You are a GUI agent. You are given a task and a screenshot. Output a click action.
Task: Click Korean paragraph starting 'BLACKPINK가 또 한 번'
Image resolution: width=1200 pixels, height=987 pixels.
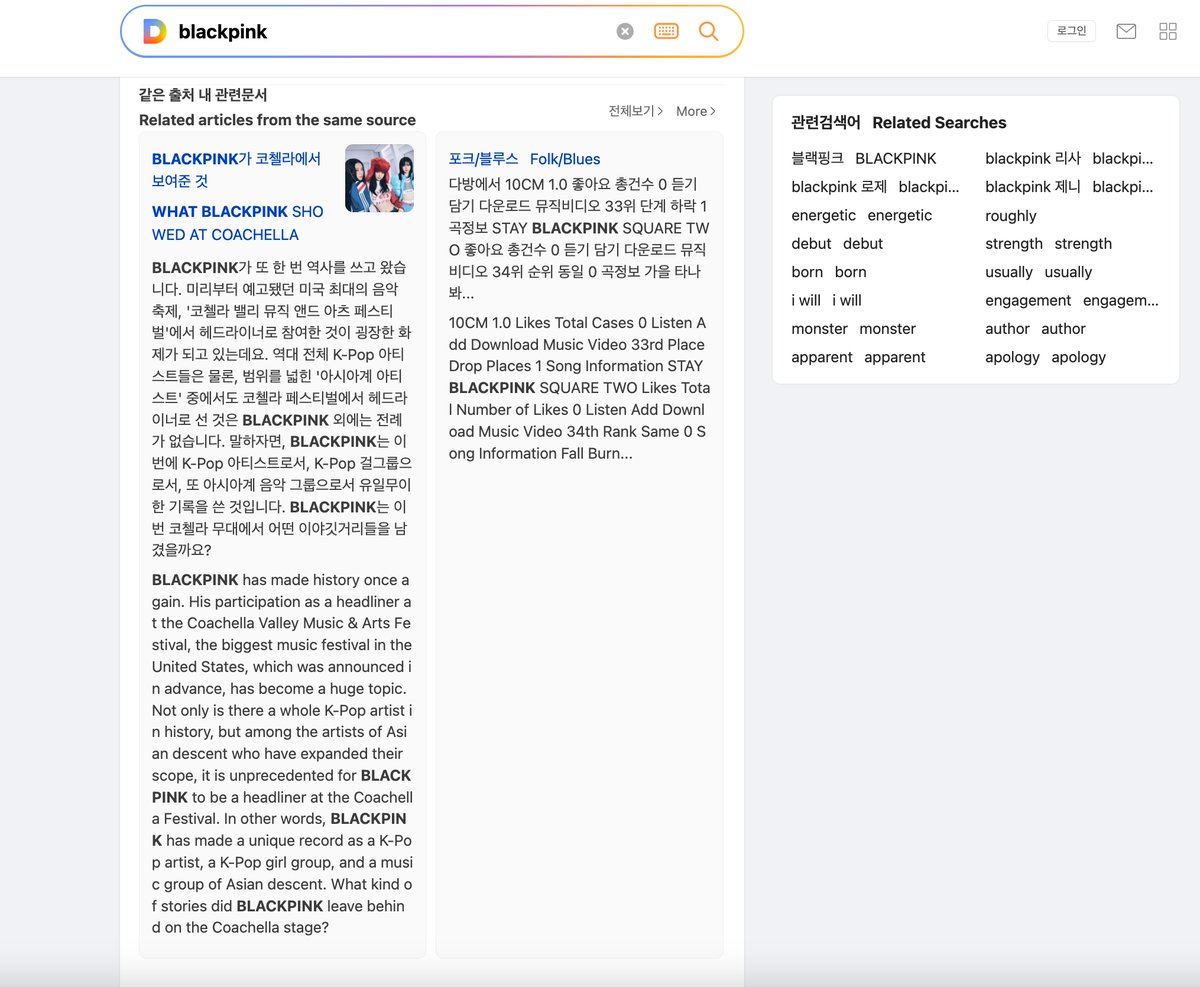point(282,409)
